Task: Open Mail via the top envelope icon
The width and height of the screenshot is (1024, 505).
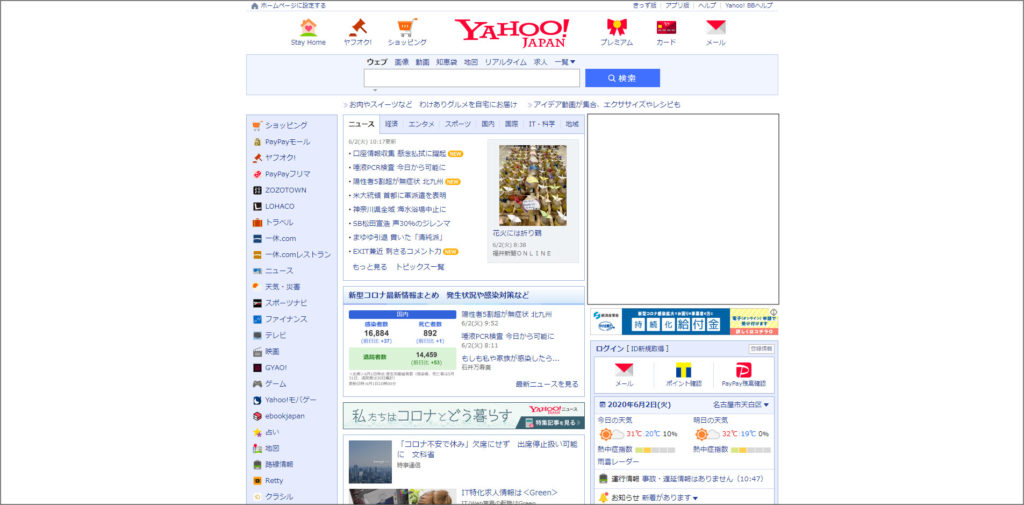Action: pyautogui.click(x=715, y=27)
